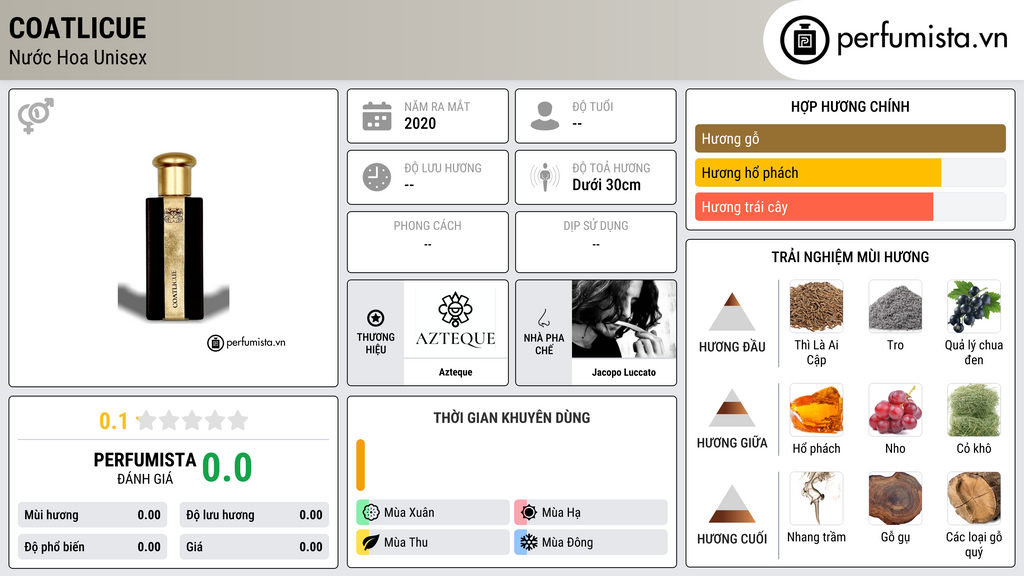This screenshot has height=576, width=1024.
Task: Click the perfumista.vn logo bottle icon
Action: pyautogui.click(x=804, y=40)
